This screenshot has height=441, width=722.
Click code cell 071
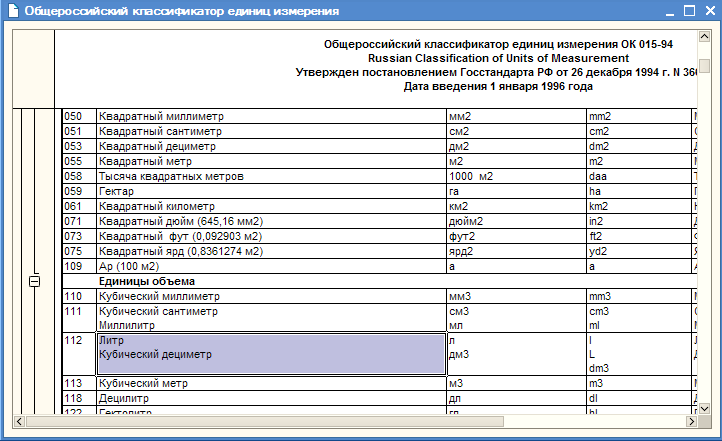tap(79, 221)
